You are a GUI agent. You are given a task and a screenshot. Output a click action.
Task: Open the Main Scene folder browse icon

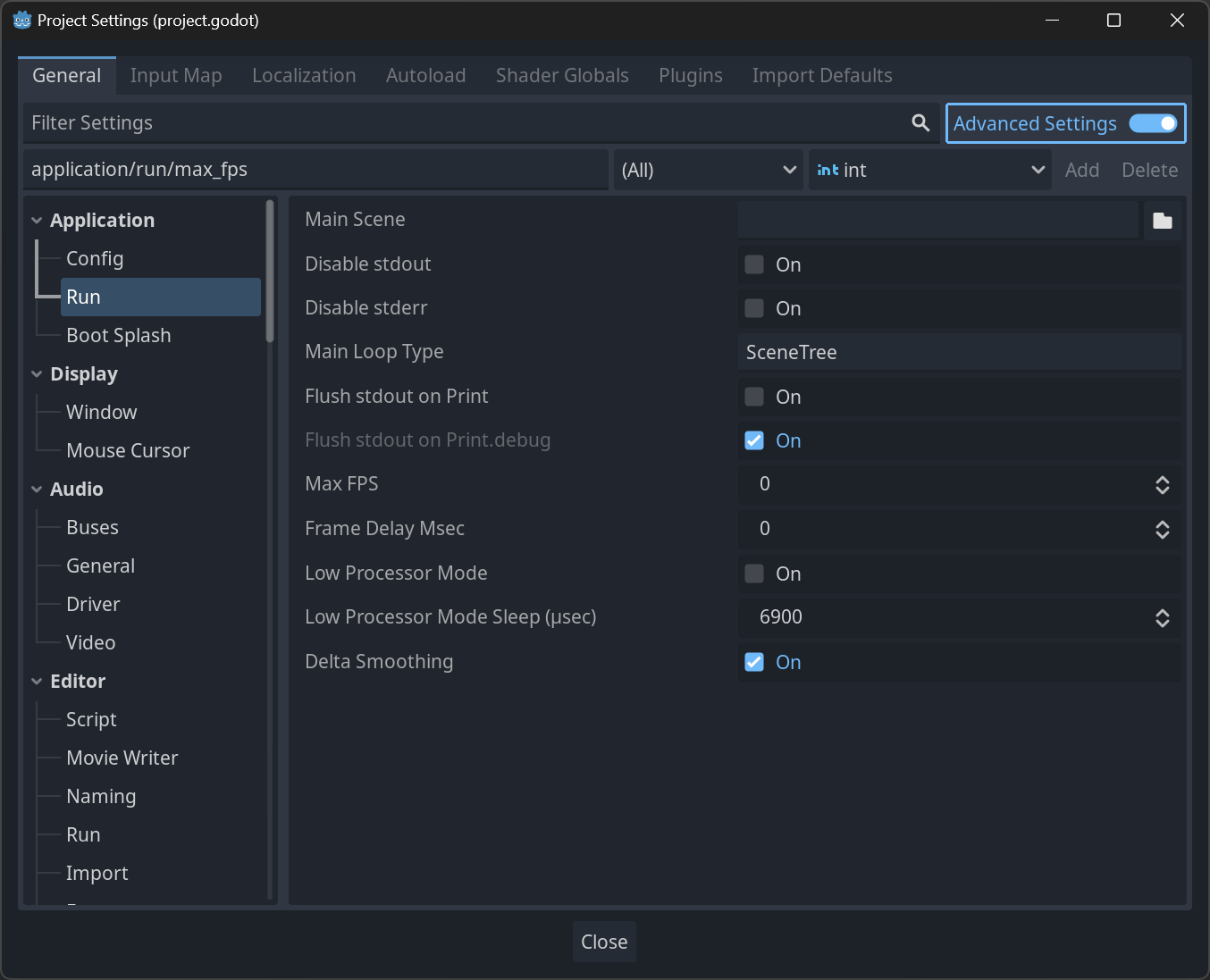tap(1163, 221)
